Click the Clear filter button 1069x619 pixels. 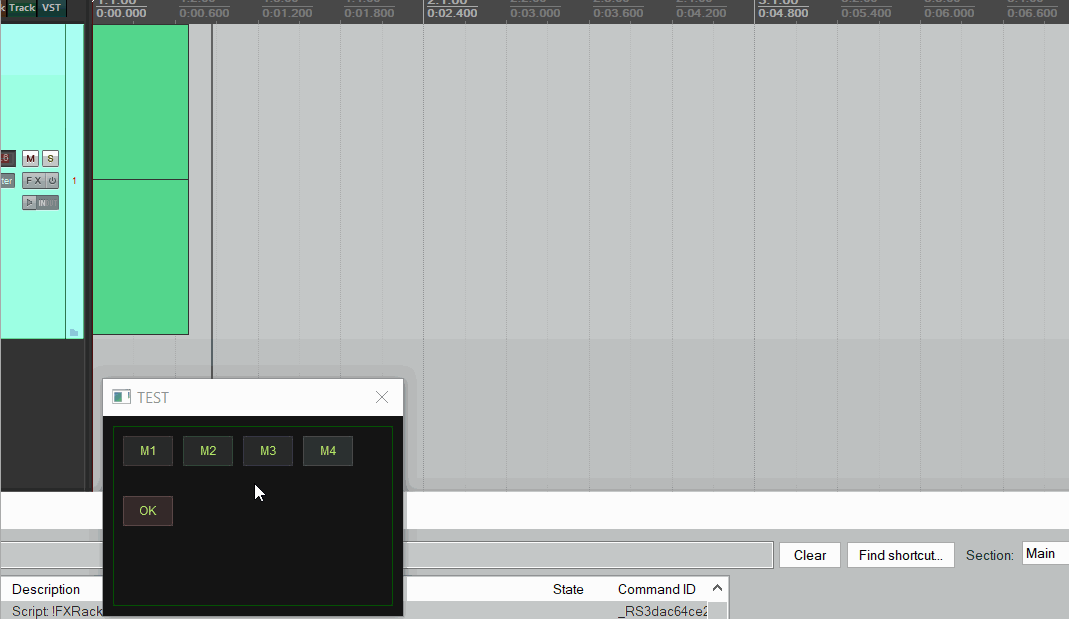click(810, 555)
